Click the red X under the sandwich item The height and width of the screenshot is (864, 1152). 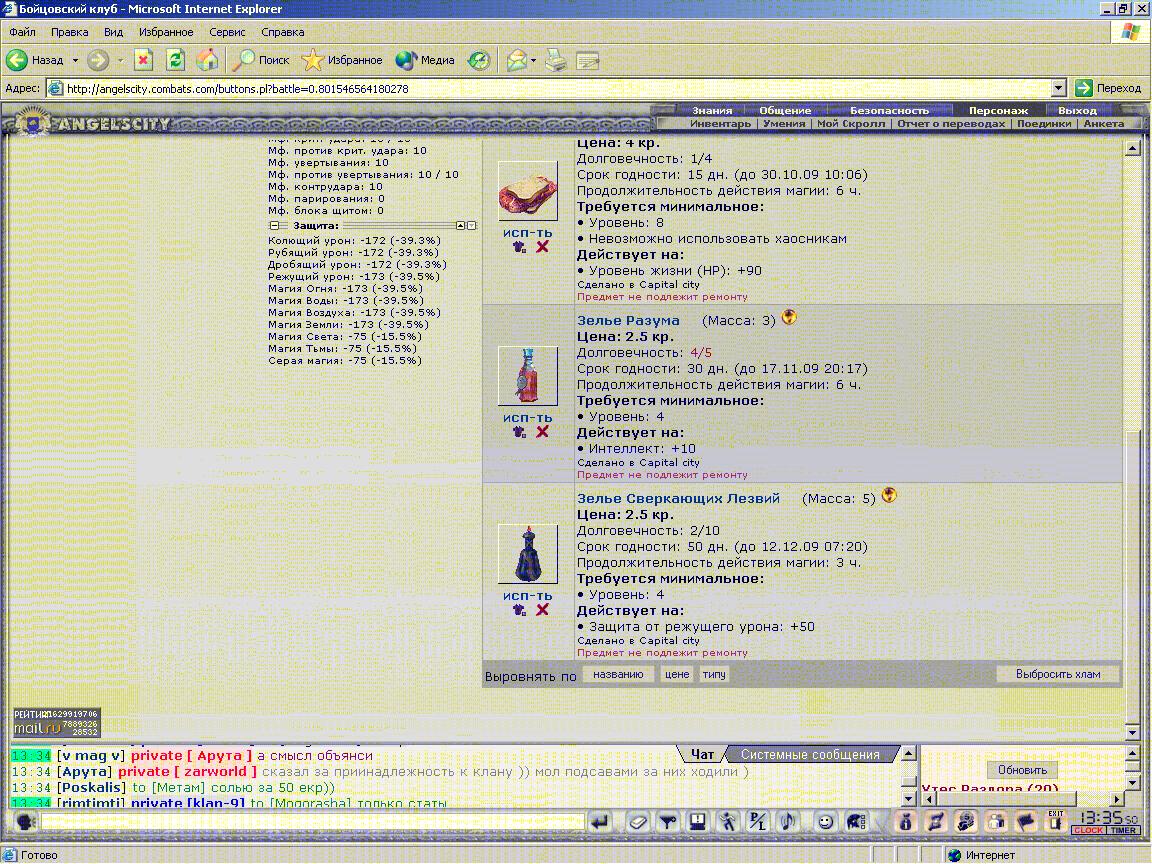(x=542, y=247)
